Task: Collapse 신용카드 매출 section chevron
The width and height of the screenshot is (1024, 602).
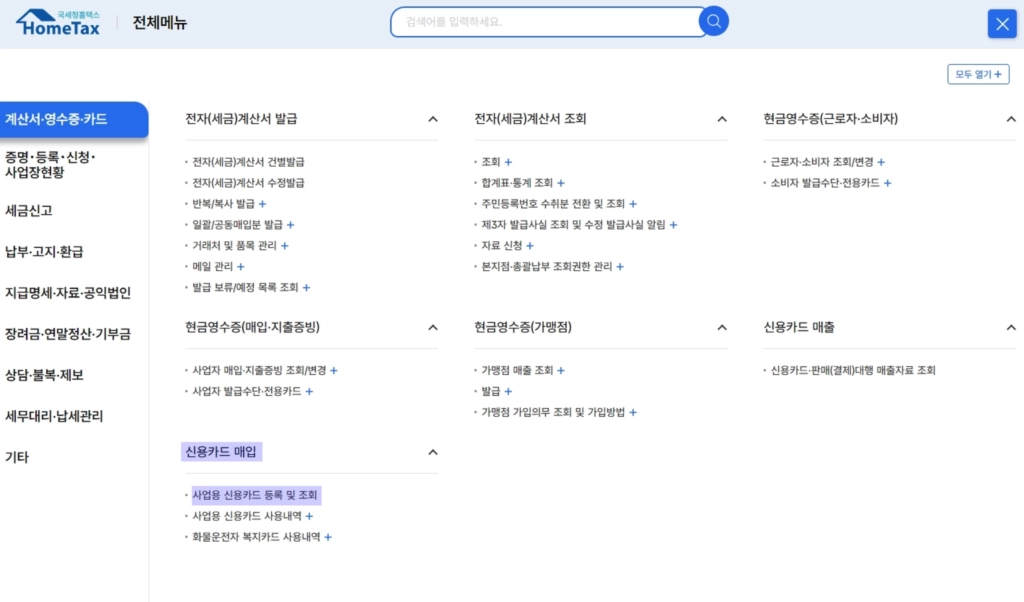Action: coord(1011,327)
